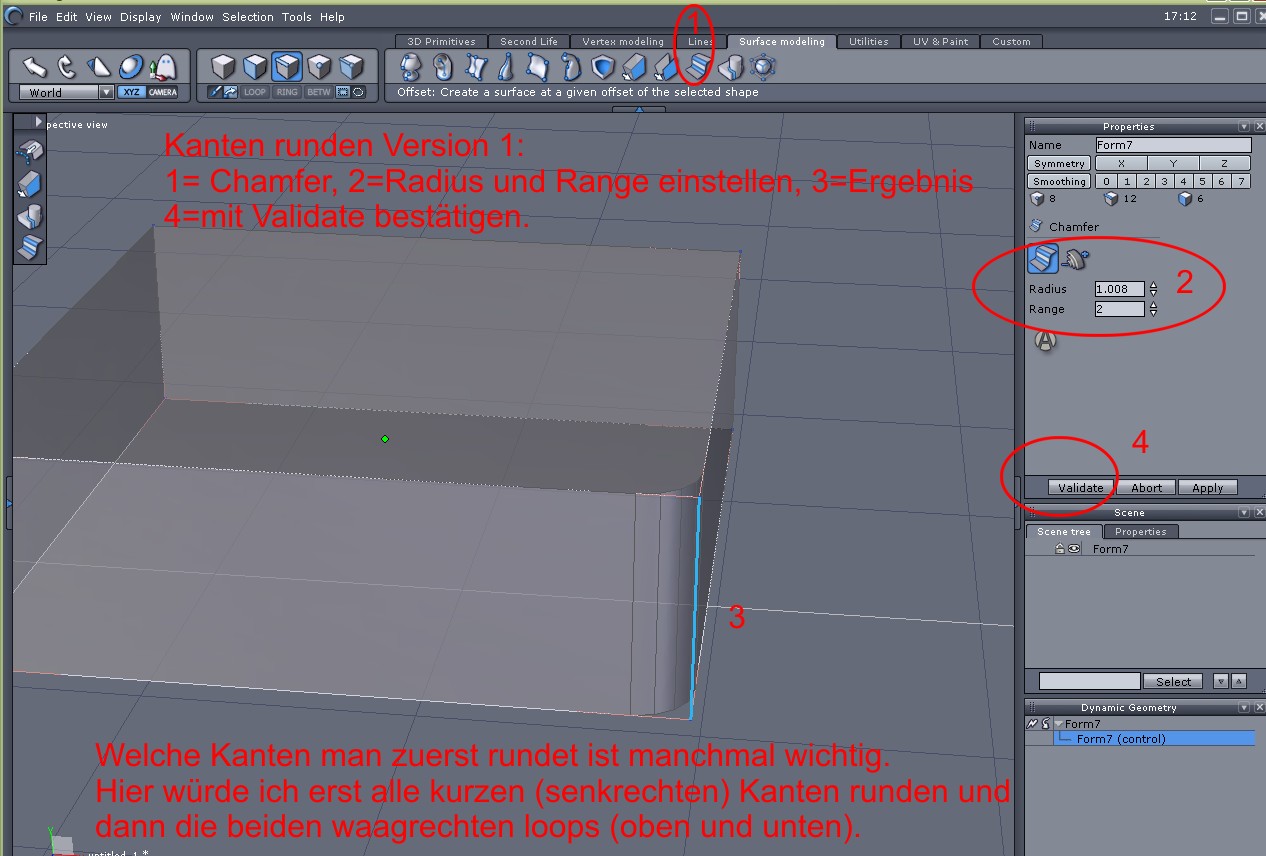Image resolution: width=1266 pixels, height=856 pixels.
Task: Click the Validate button
Action: pyautogui.click(x=1081, y=487)
